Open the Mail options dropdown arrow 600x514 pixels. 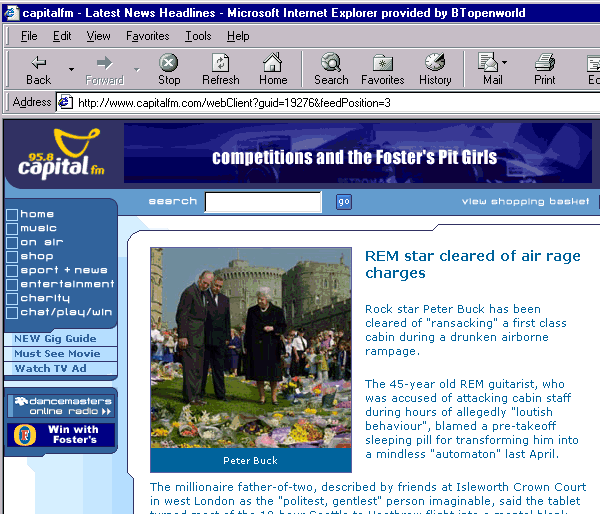504,62
